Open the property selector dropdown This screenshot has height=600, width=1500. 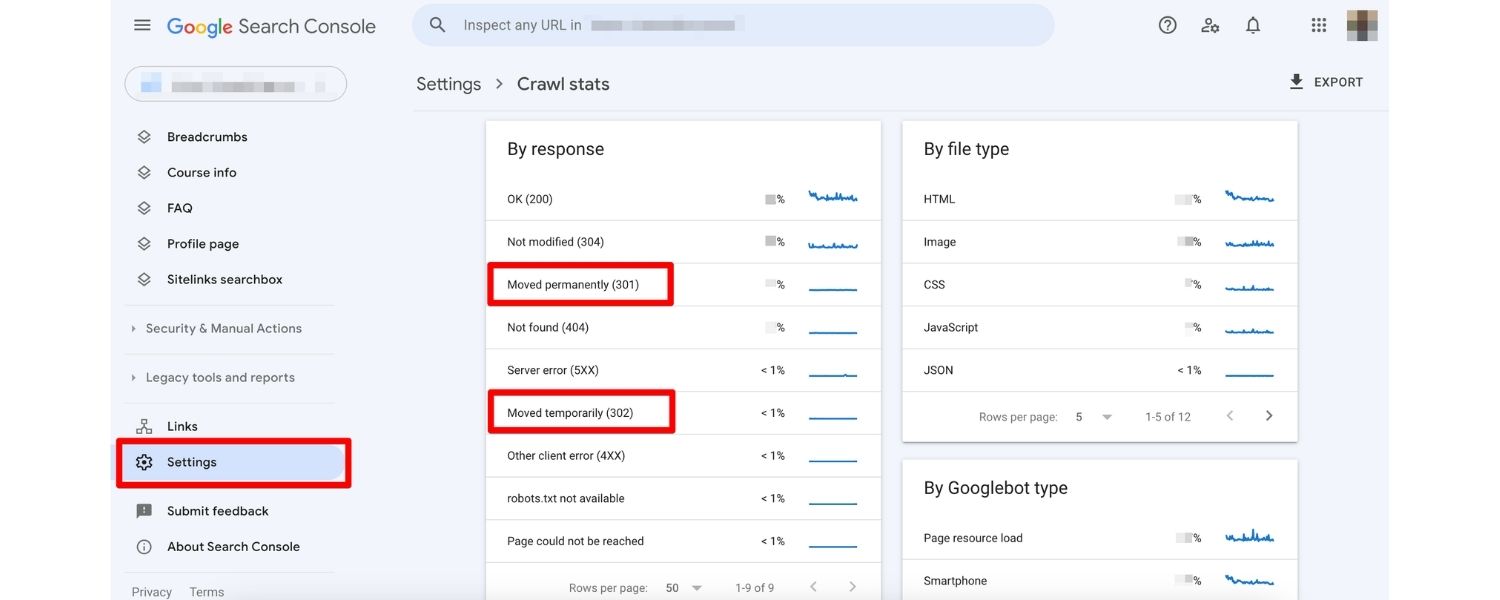[235, 84]
